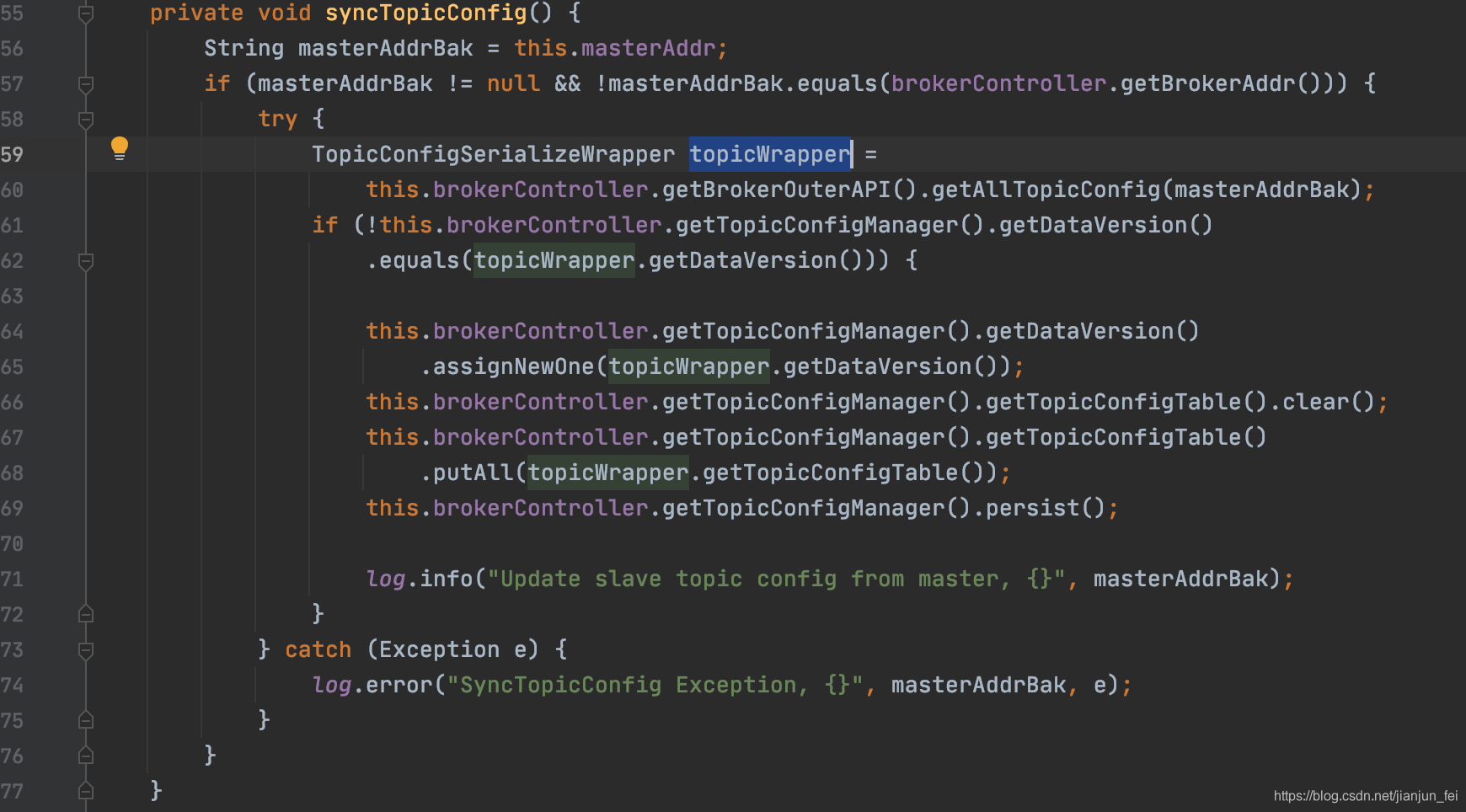Viewport: 1466px width, 812px height.
Task: Click assignNewOne method call
Action: (x=513, y=366)
